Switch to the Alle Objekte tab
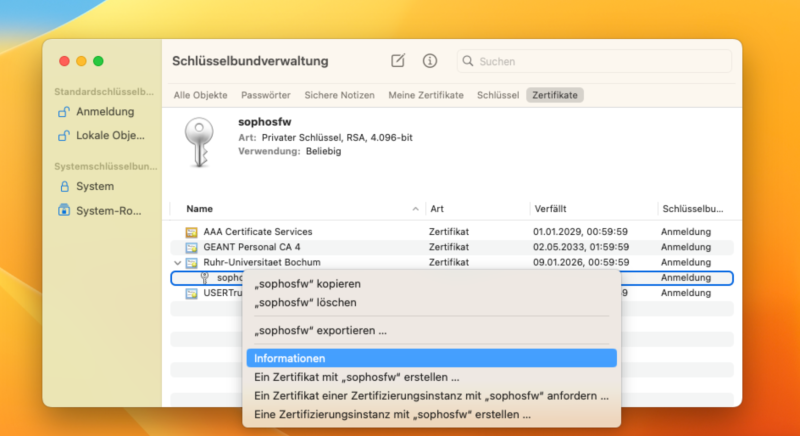Image resolution: width=800 pixels, height=436 pixels. coord(201,95)
